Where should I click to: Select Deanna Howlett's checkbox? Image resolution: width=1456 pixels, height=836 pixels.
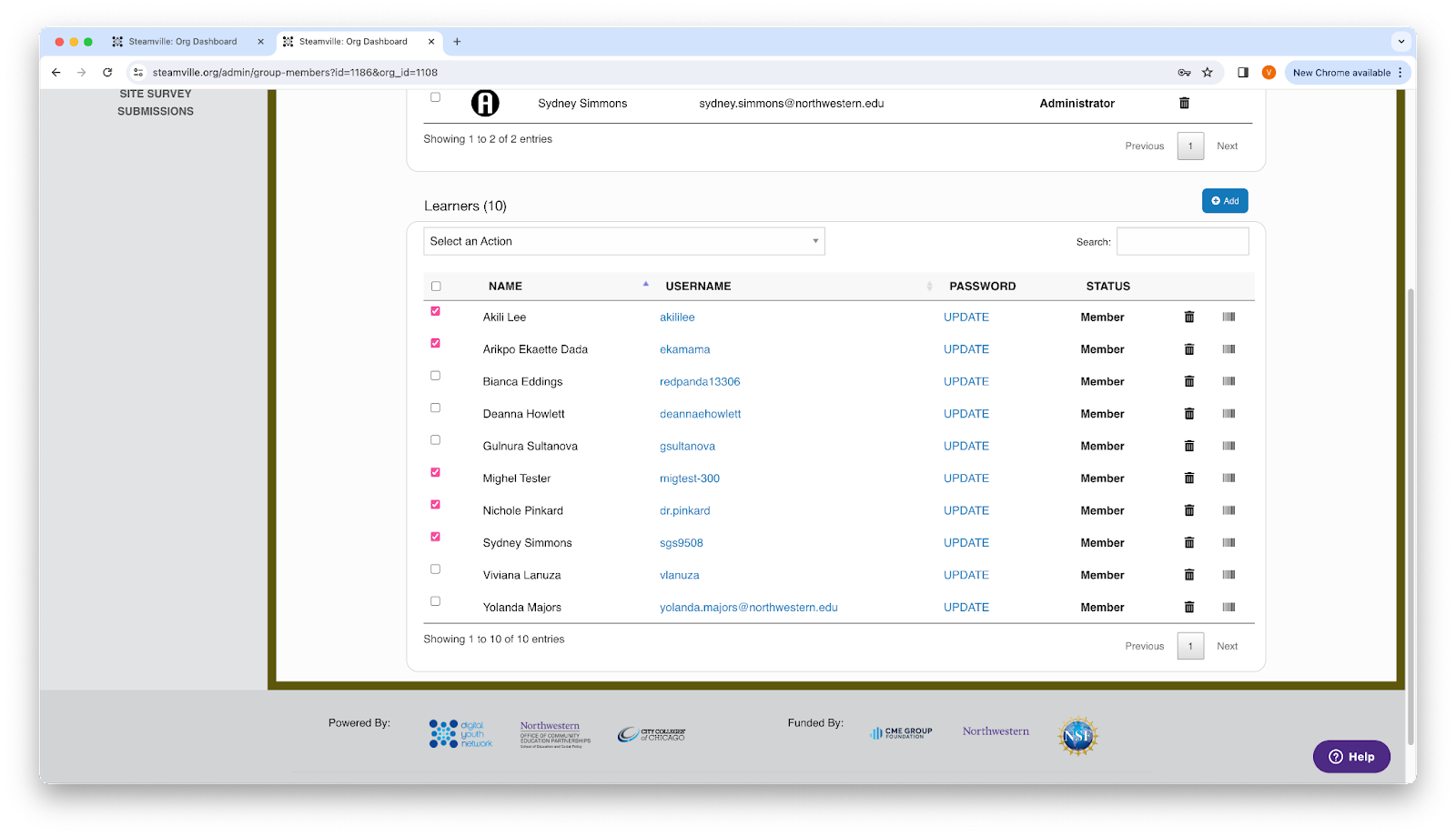(x=435, y=408)
